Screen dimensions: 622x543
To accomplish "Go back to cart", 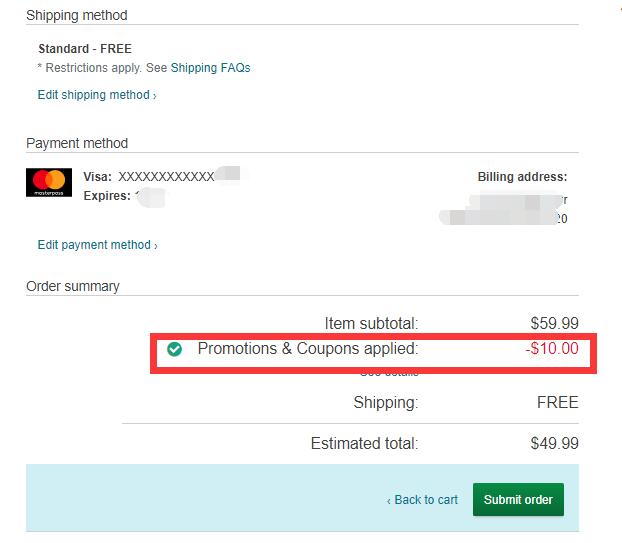I will (426, 500).
